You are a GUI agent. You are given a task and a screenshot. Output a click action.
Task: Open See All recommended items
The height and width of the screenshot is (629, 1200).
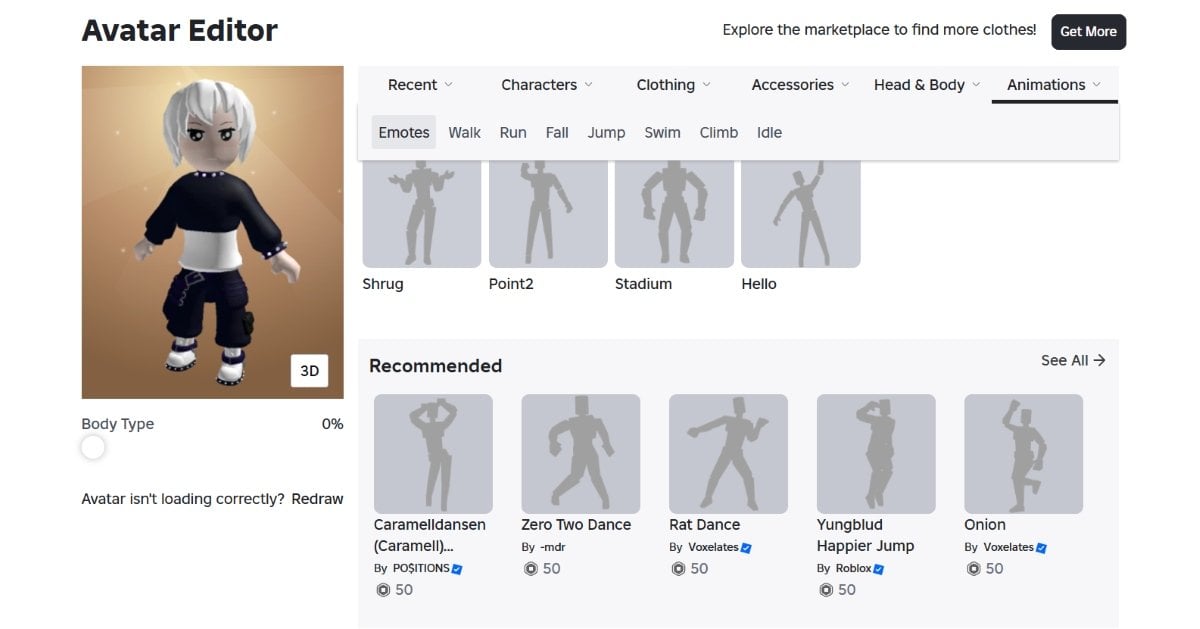pyautogui.click(x=1073, y=360)
